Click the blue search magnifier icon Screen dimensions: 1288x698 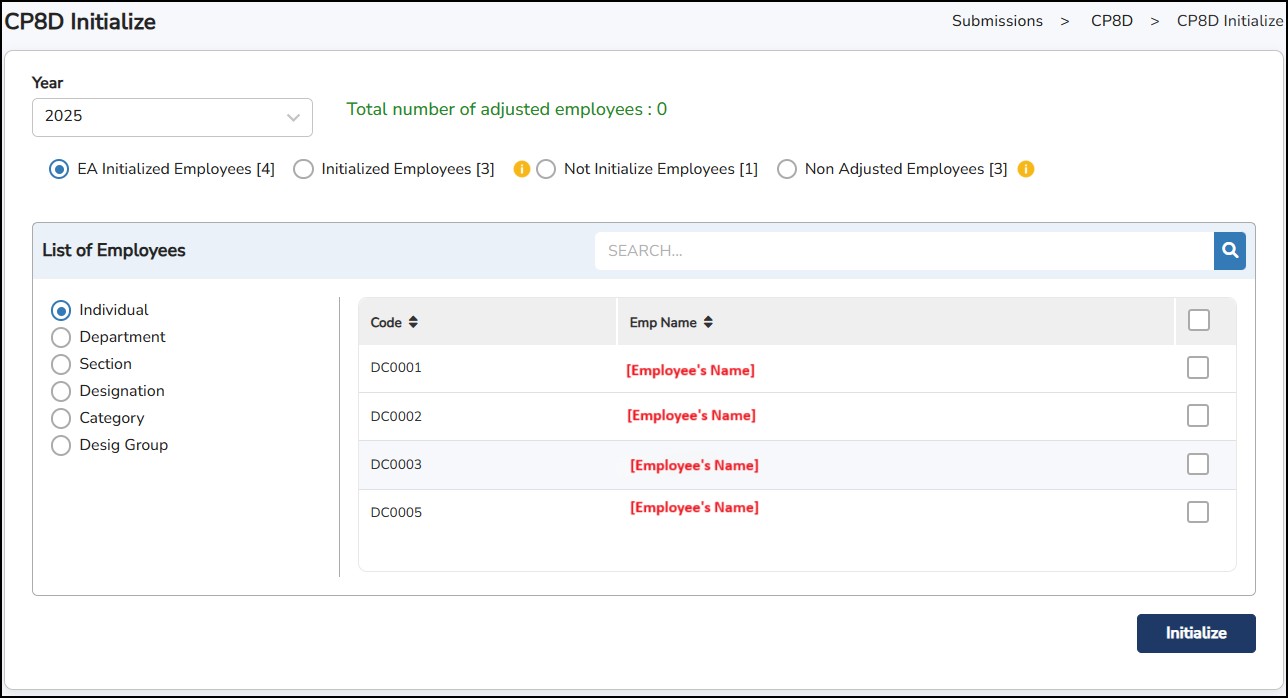[1229, 251]
